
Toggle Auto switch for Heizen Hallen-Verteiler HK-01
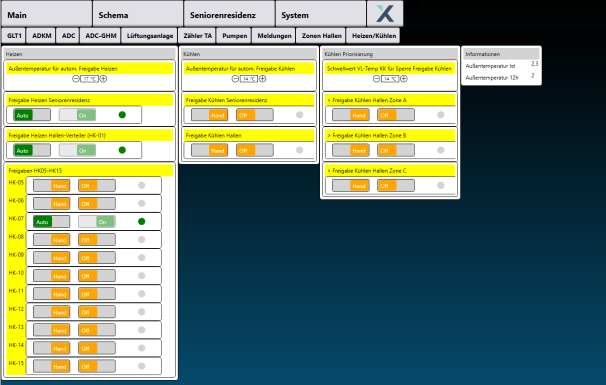[x=32, y=150]
